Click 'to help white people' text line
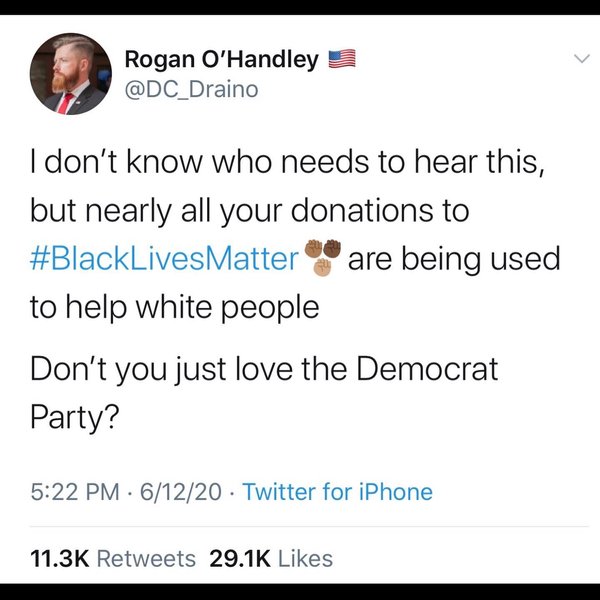The image size is (600, 600). click(x=174, y=307)
